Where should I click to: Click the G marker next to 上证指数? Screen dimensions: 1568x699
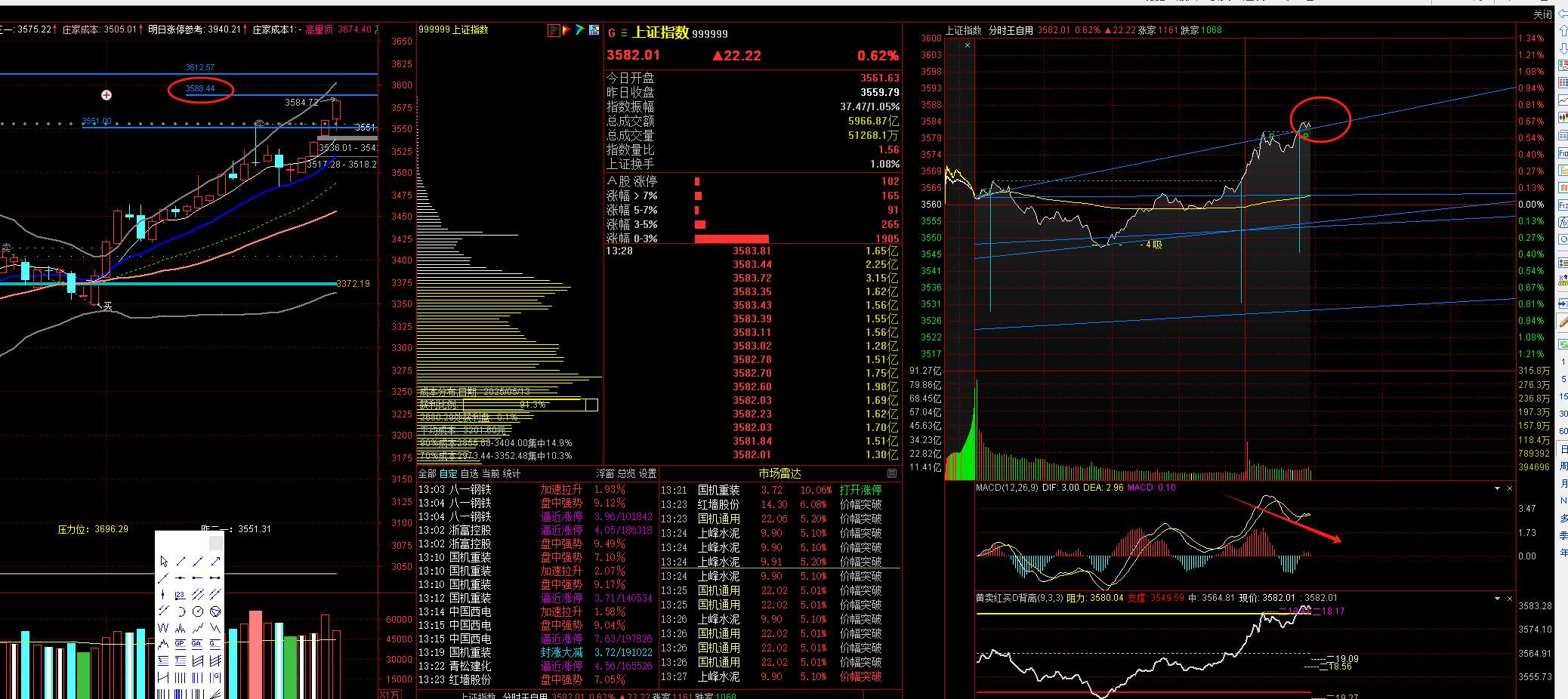coord(612,33)
